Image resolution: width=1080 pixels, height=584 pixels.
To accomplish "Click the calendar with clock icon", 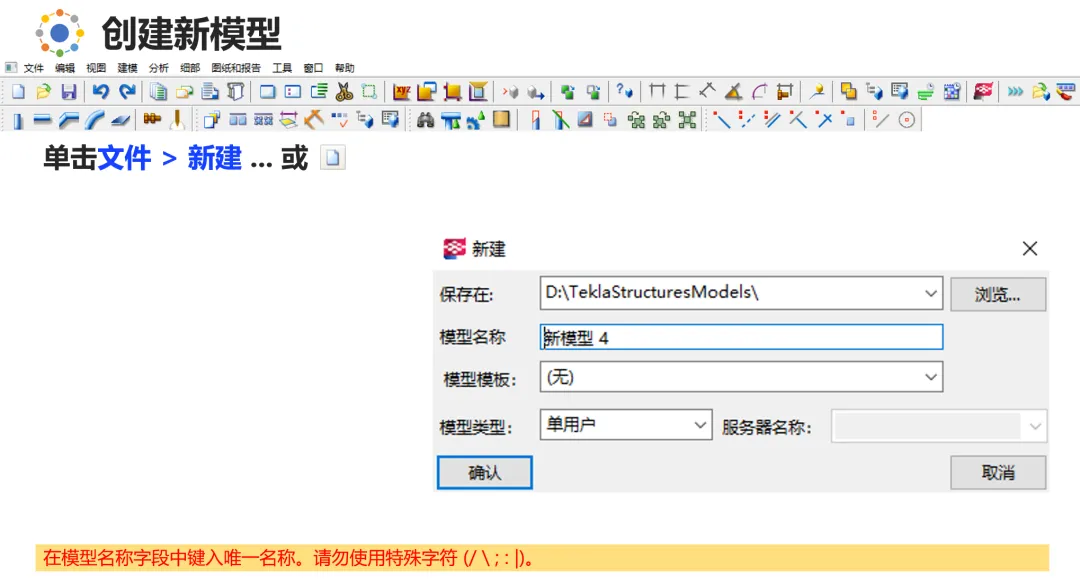I will [x=952, y=92].
